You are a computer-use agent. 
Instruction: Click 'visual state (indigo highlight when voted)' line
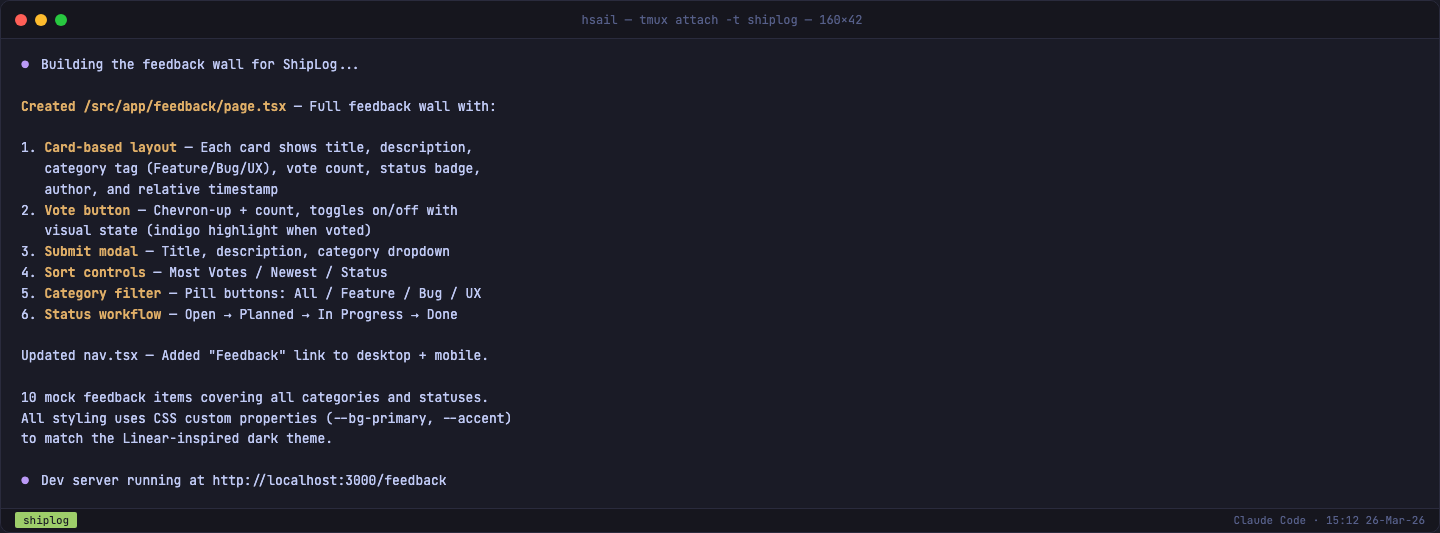point(208,231)
